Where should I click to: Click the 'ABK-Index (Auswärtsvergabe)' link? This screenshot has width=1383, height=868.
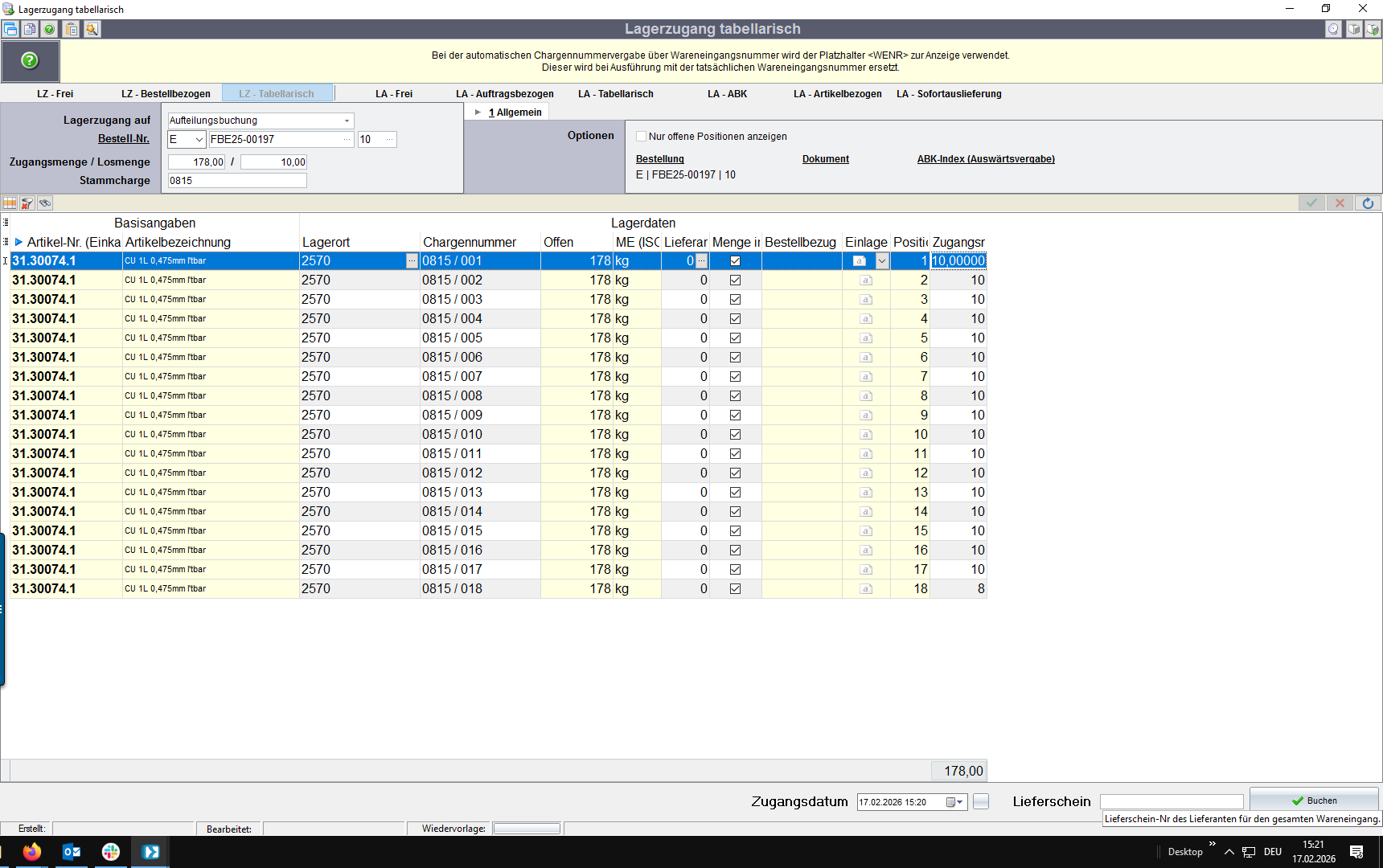(986, 159)
